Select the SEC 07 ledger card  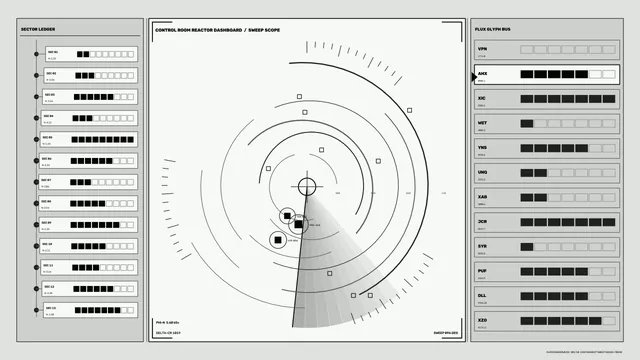coord(88,182)
